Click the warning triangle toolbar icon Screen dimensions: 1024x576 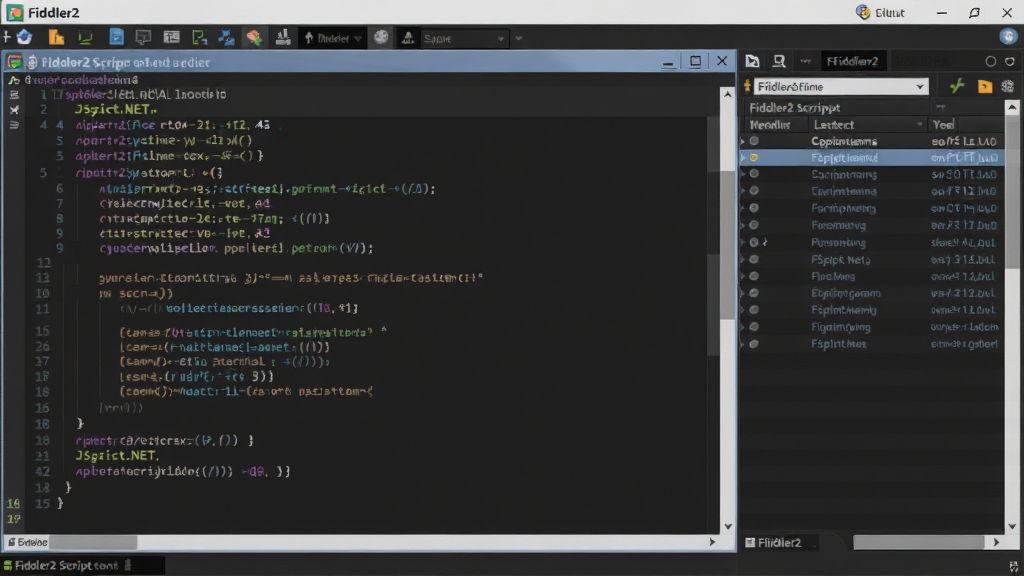point(408,38)
